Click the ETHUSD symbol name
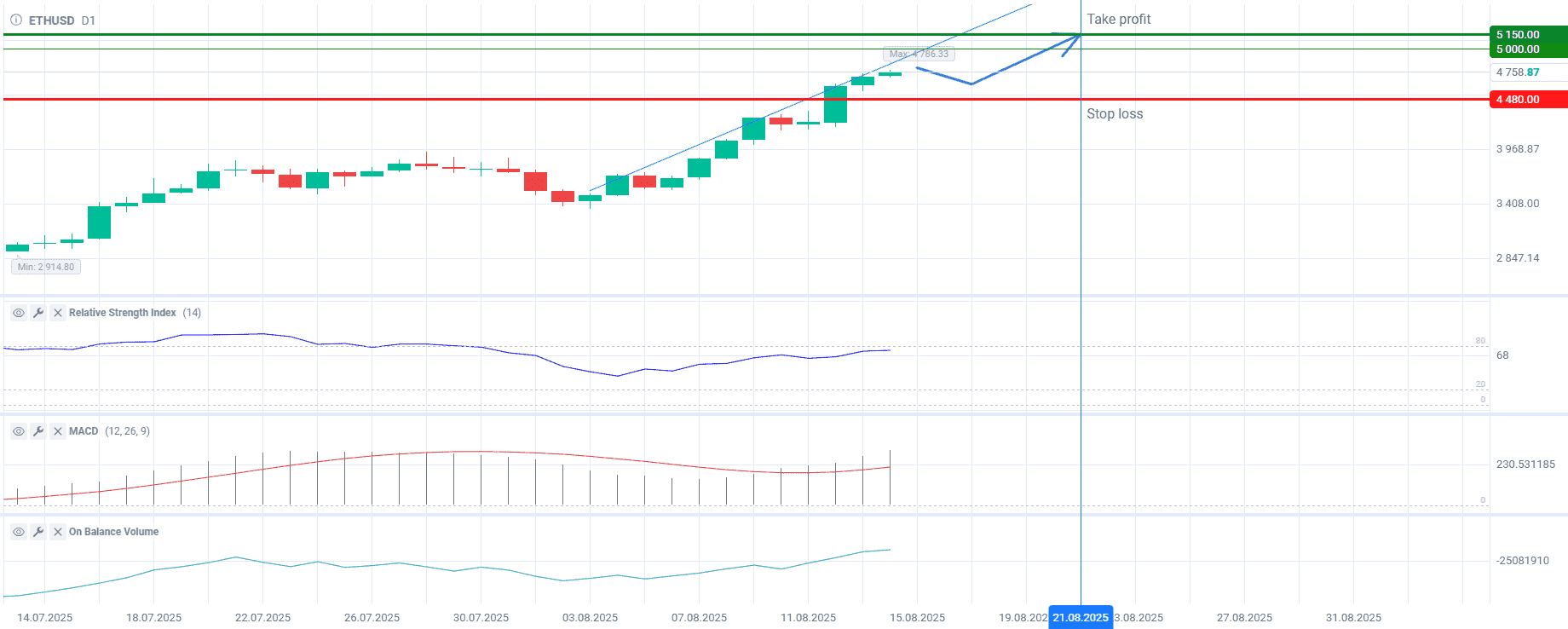1568x629 pixels. [x=51, y=20]
